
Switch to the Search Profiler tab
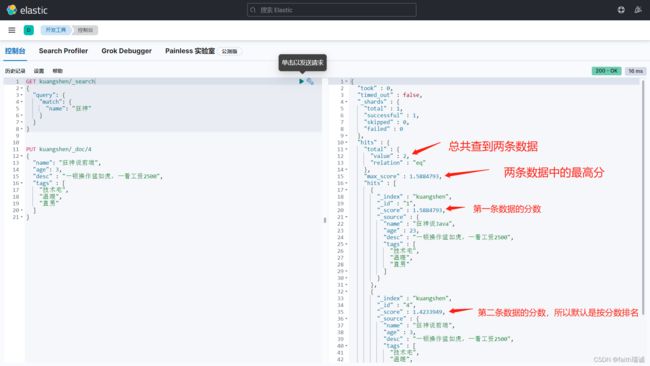[x=63, y=51]
